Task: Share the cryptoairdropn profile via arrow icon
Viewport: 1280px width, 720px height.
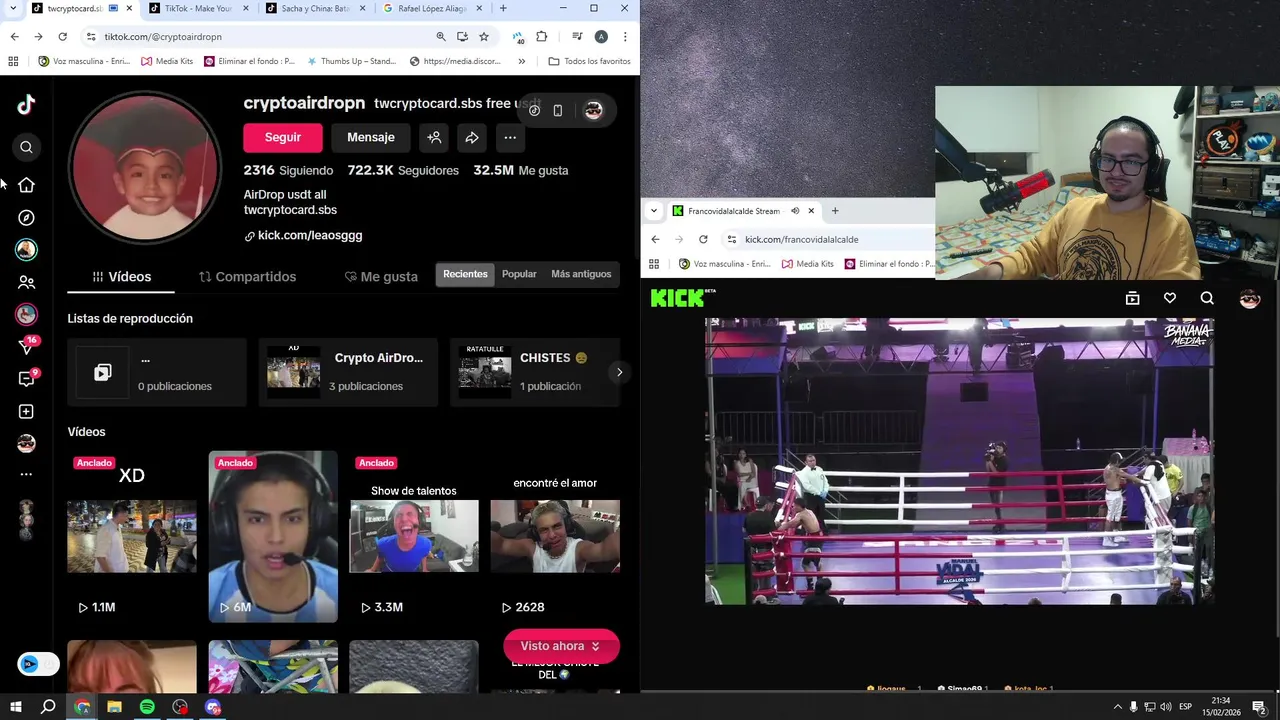Action: pyautogui.click(x=472, y=137)
